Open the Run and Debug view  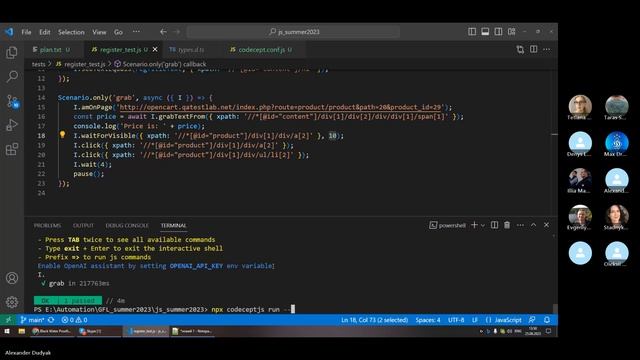12,125
